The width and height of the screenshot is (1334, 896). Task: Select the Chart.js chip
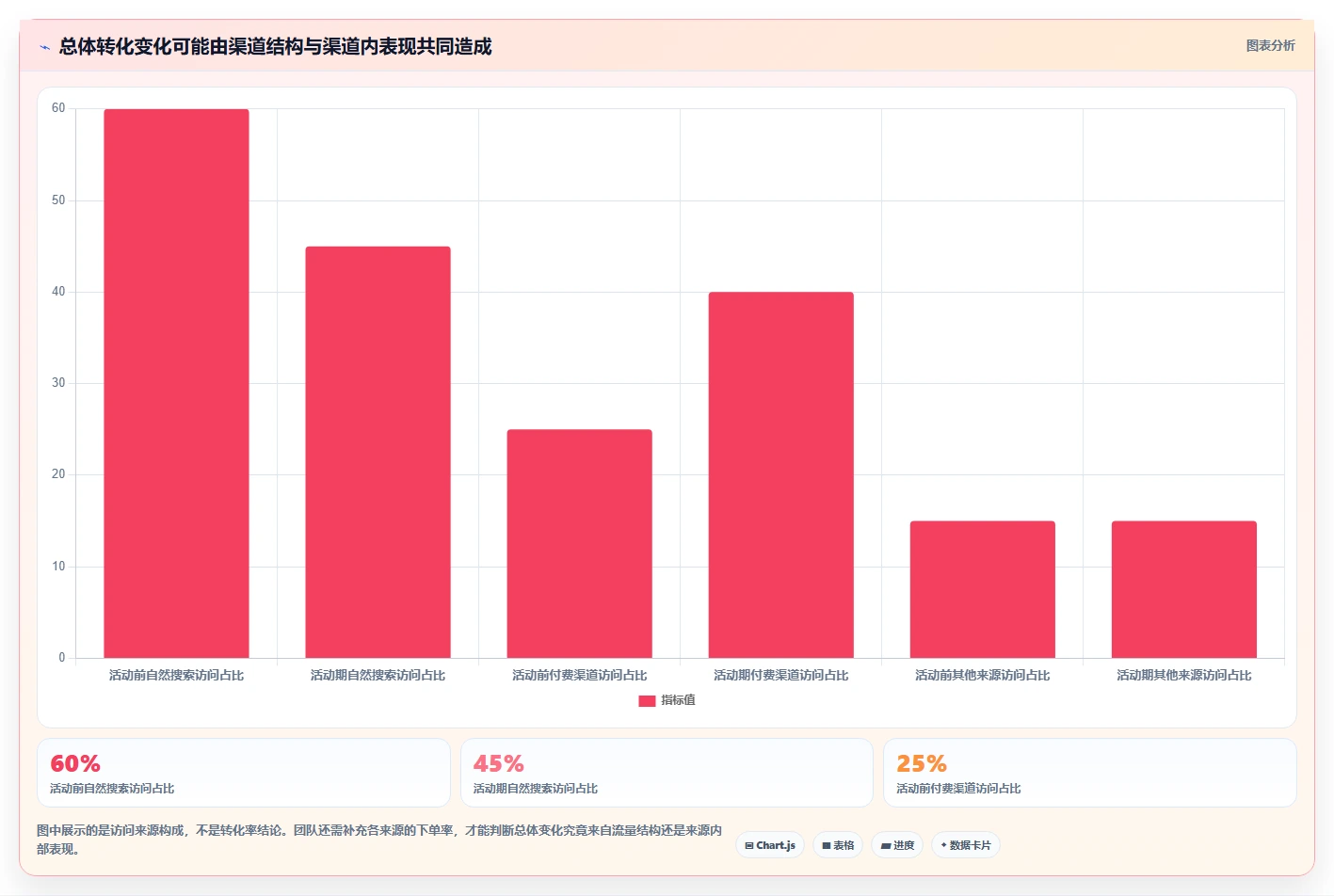click(770, 845)
